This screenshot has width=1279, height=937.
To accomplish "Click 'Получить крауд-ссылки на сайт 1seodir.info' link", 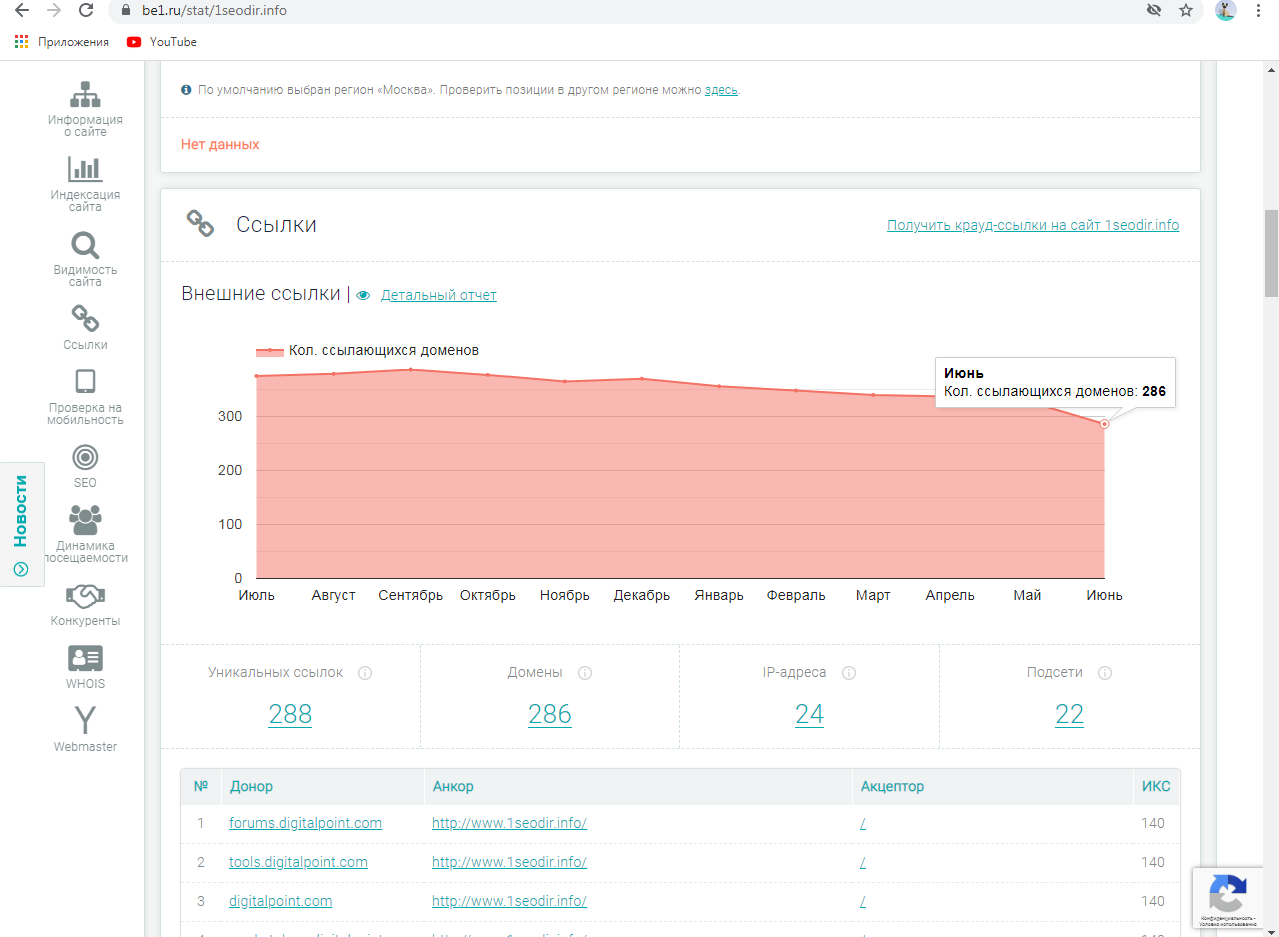I will coord(1033,225).
